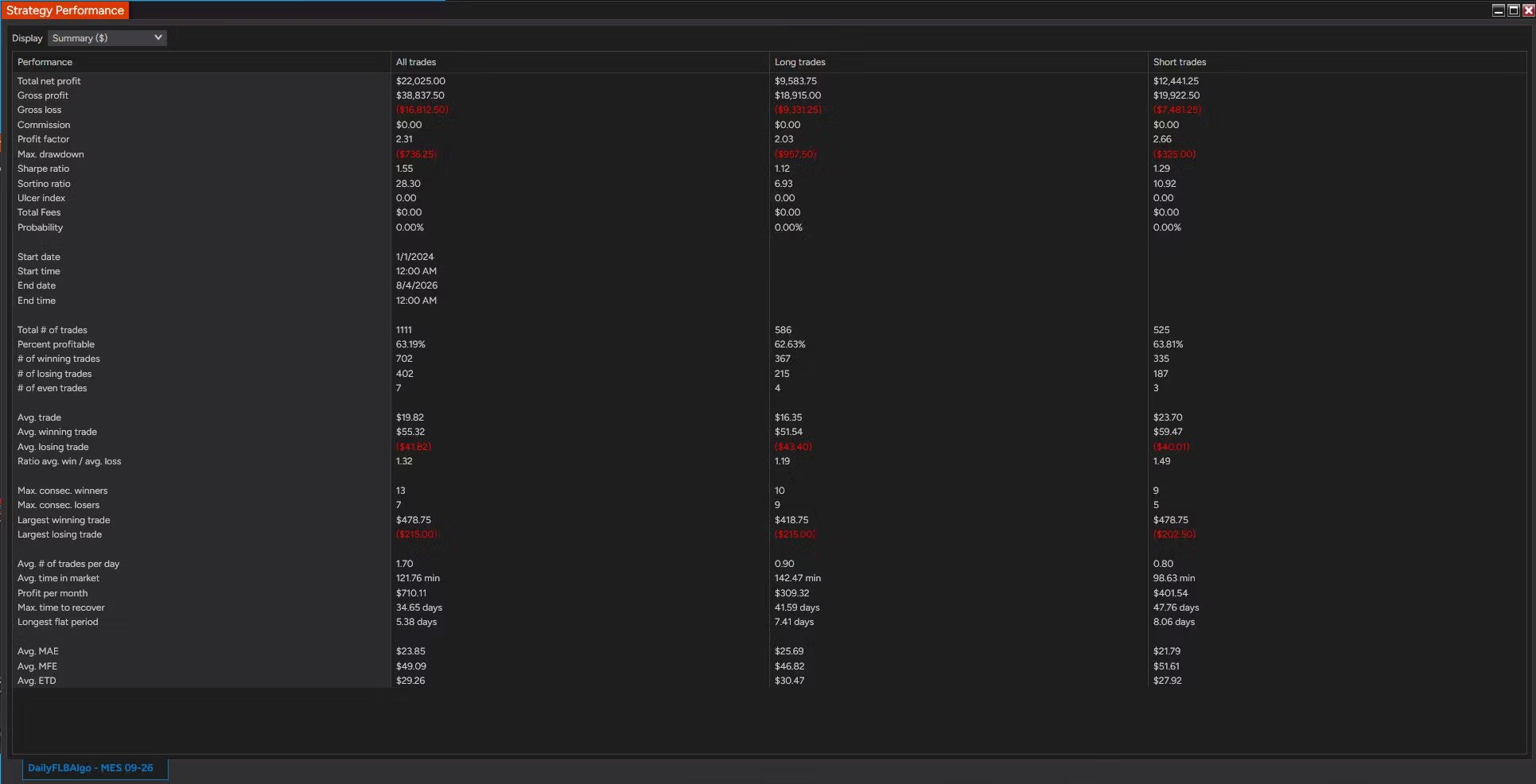
Task: Select the Ratio avg. win / avg. loss label
Action: pyautogui.click(x=69, y=461)
